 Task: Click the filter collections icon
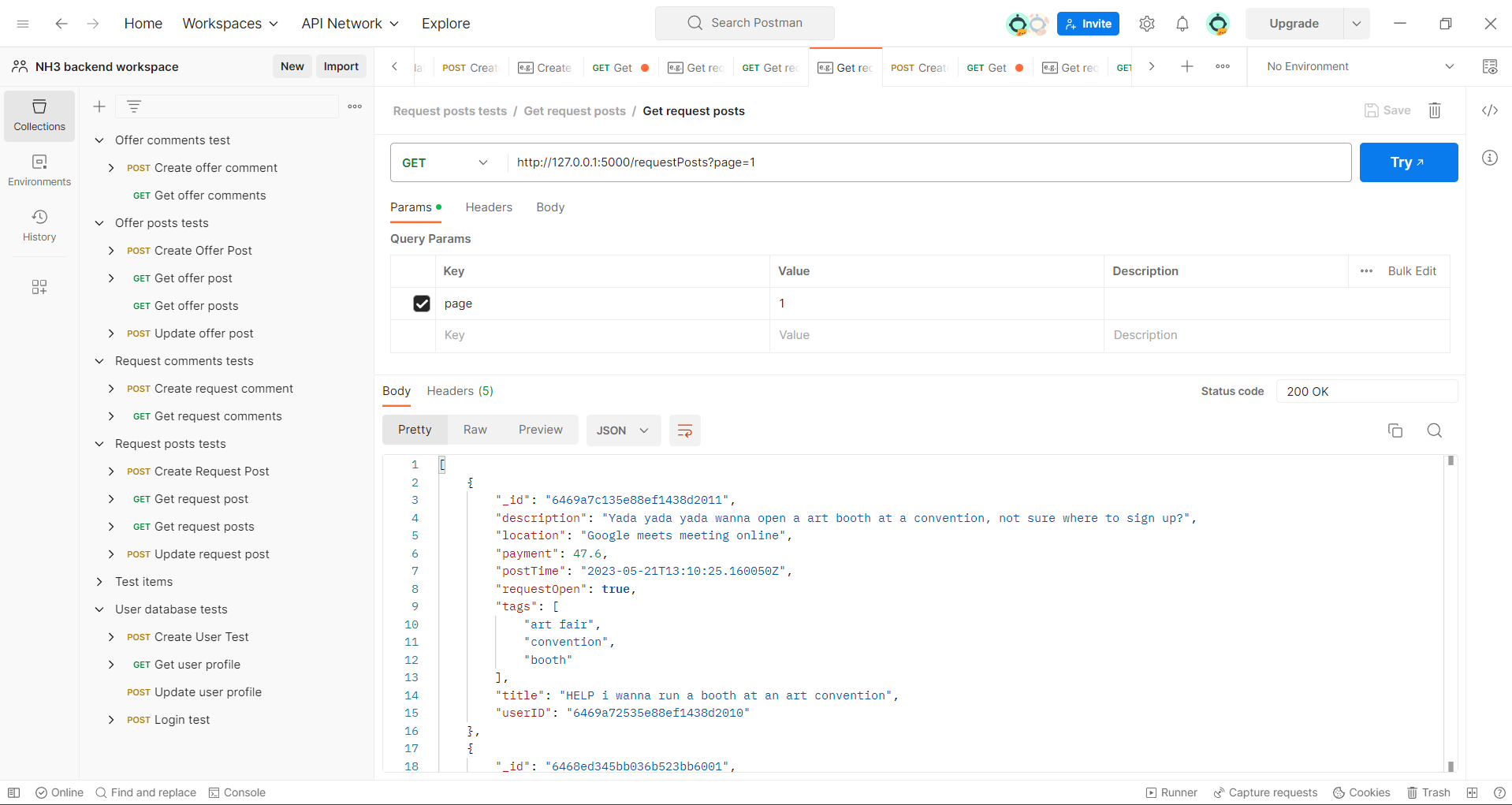click(134, 106)
